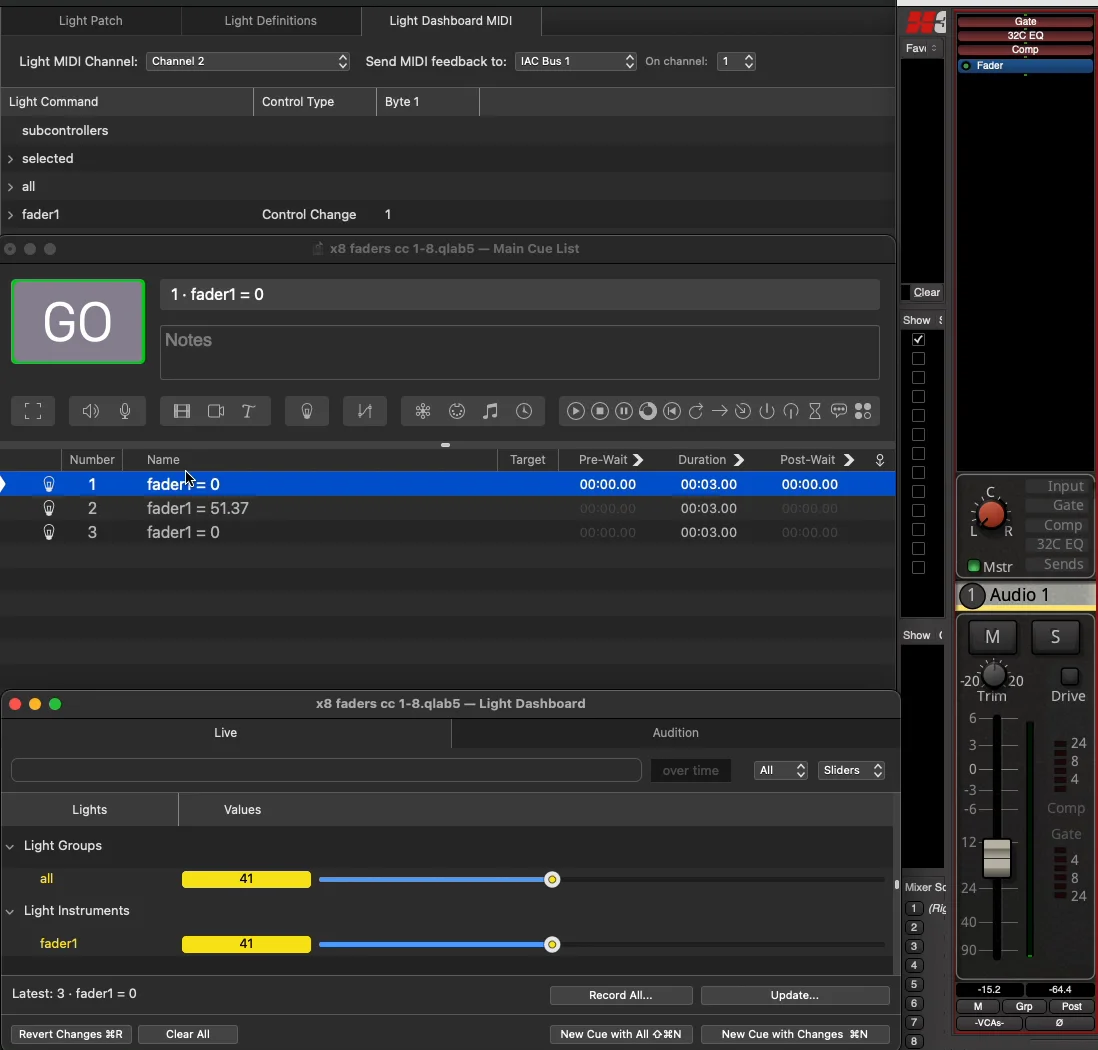Screen dimensions: 1098x1050
Task: Adjust the On channel stepper
Action: (x=749, y=61)
